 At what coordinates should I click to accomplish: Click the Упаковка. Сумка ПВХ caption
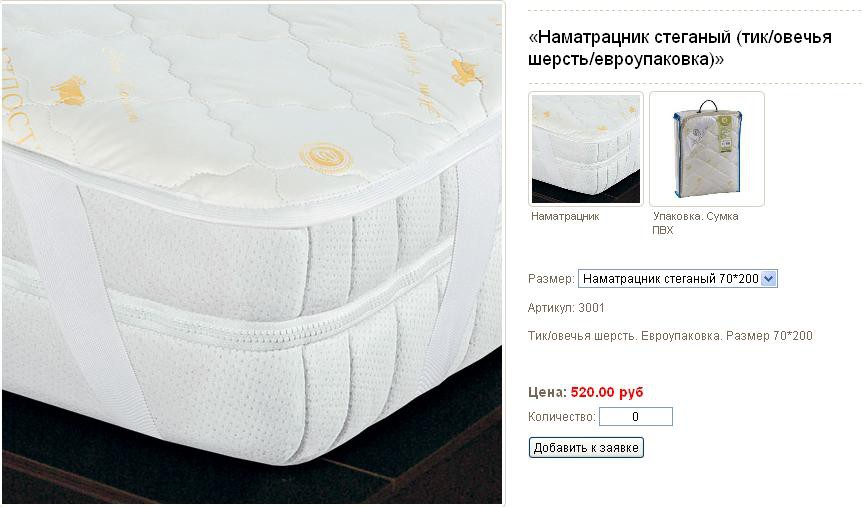[x=695, y=223]
